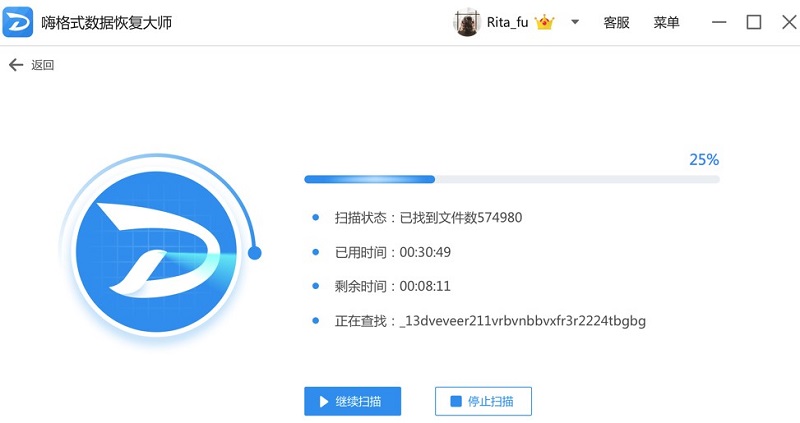Click the VIP crown icon

click(544, 22)
